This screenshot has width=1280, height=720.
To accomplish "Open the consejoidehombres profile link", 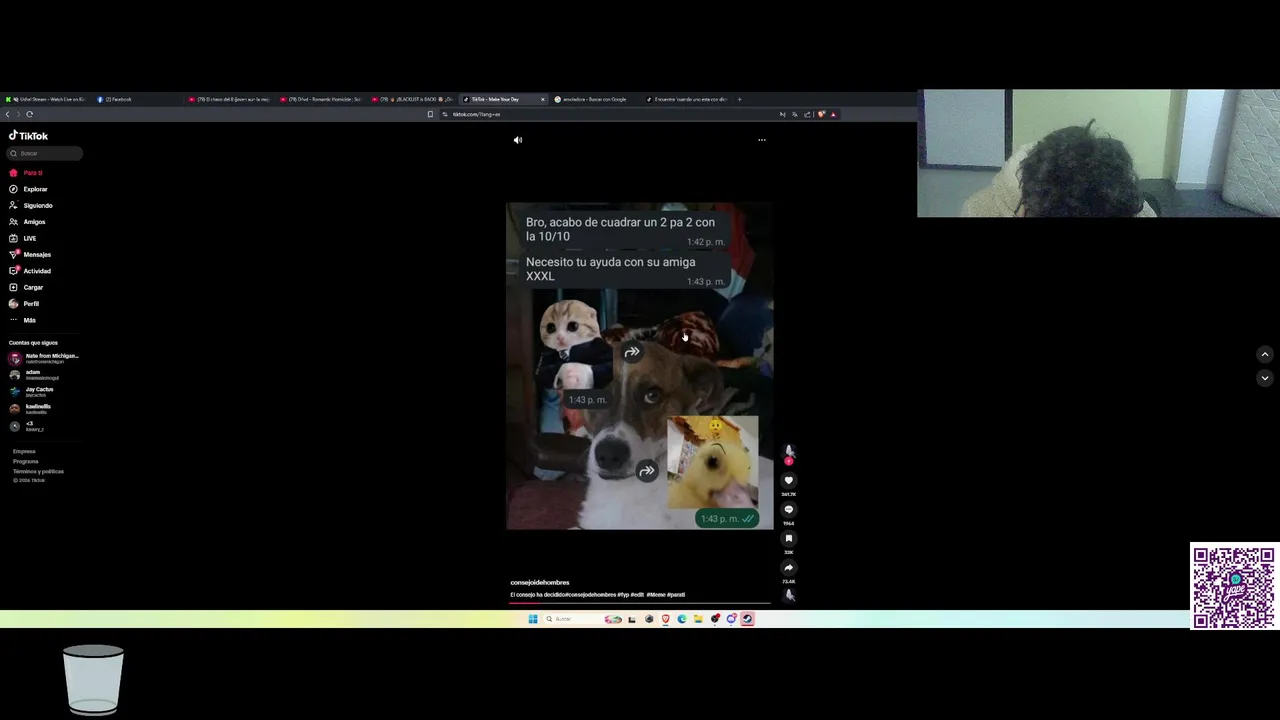I will pos(539,582).
